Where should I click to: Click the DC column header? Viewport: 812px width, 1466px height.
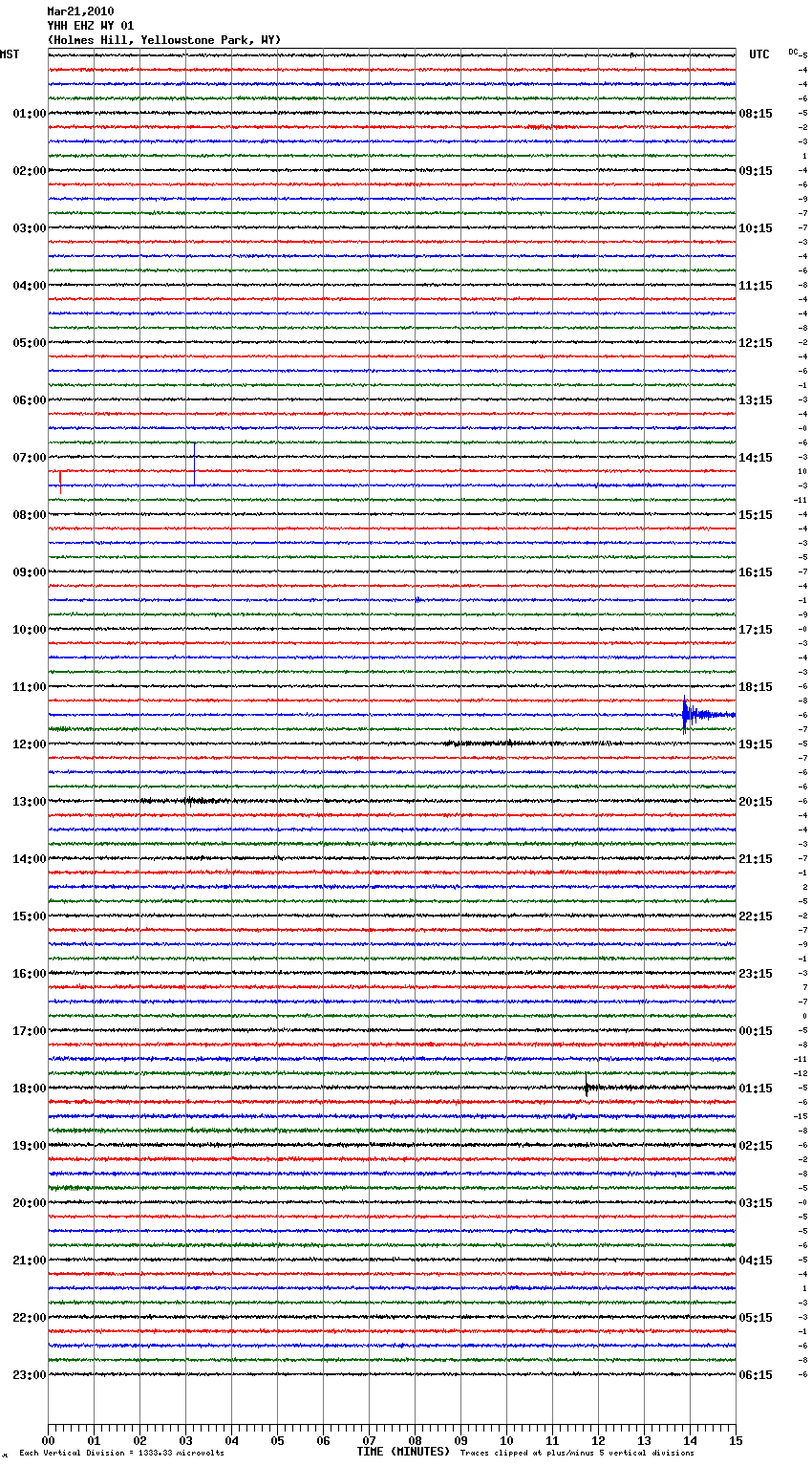(793, 52)
